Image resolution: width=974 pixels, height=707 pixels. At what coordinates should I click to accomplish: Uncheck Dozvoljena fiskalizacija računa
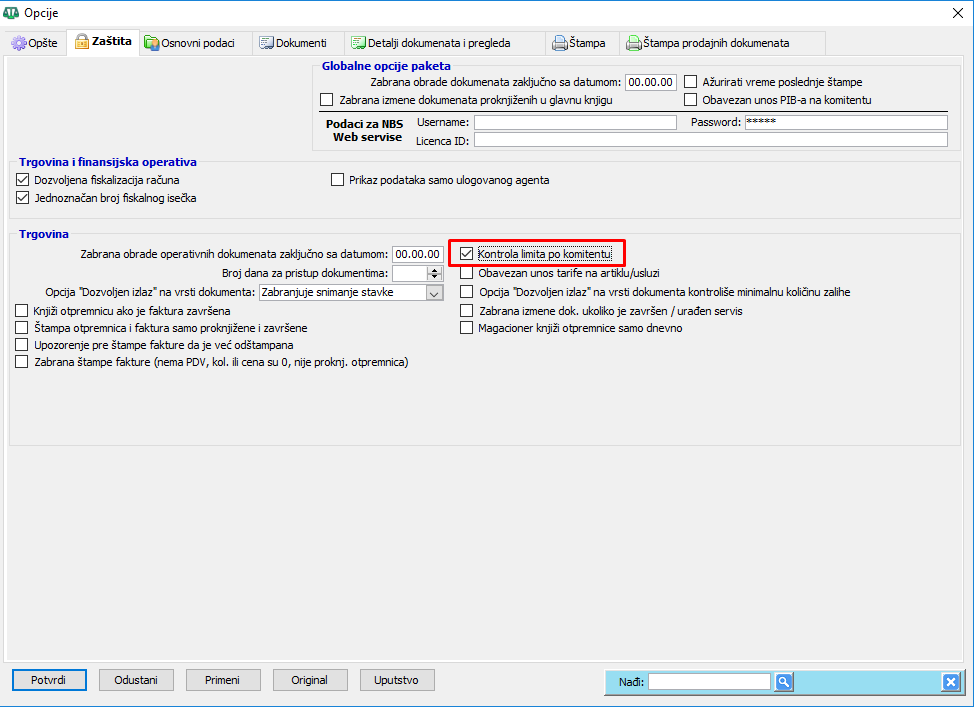[22, 180]
